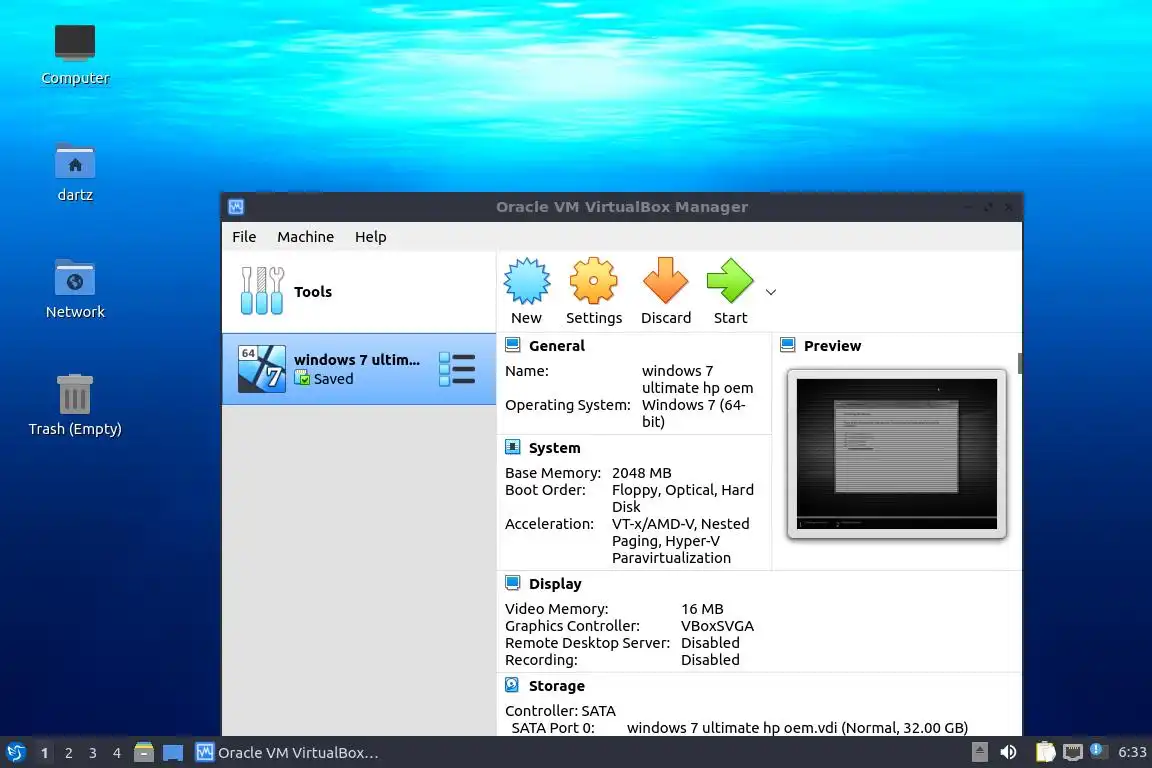
Task: Switch to workspace 3
Action: (93, 753)
